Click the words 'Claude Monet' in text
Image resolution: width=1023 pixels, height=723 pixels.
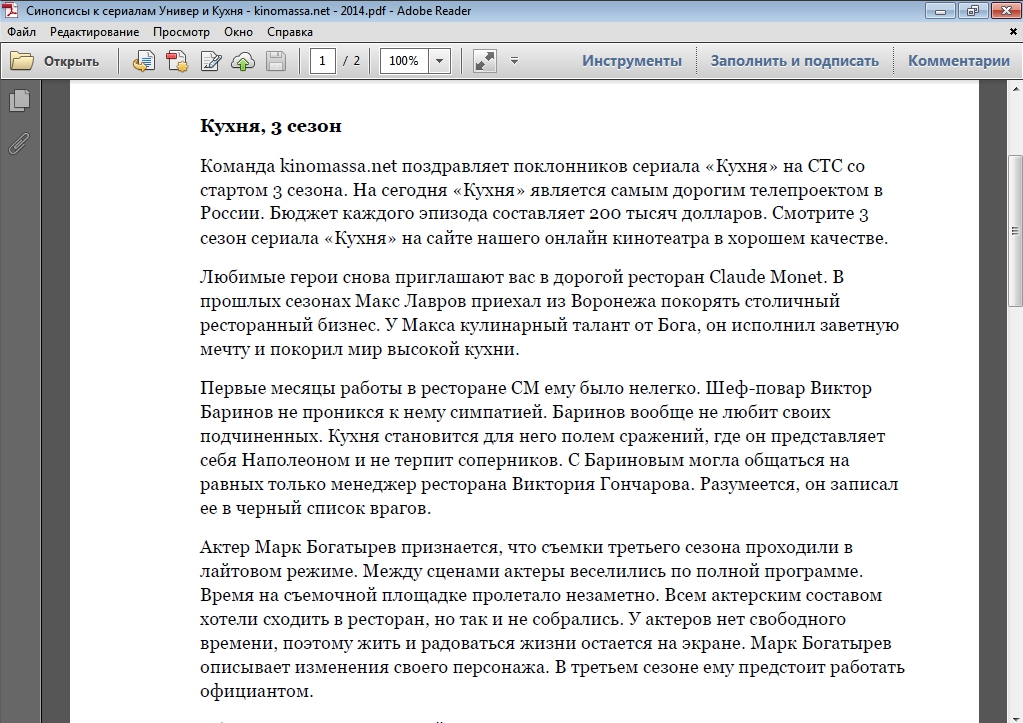[766, 277]
